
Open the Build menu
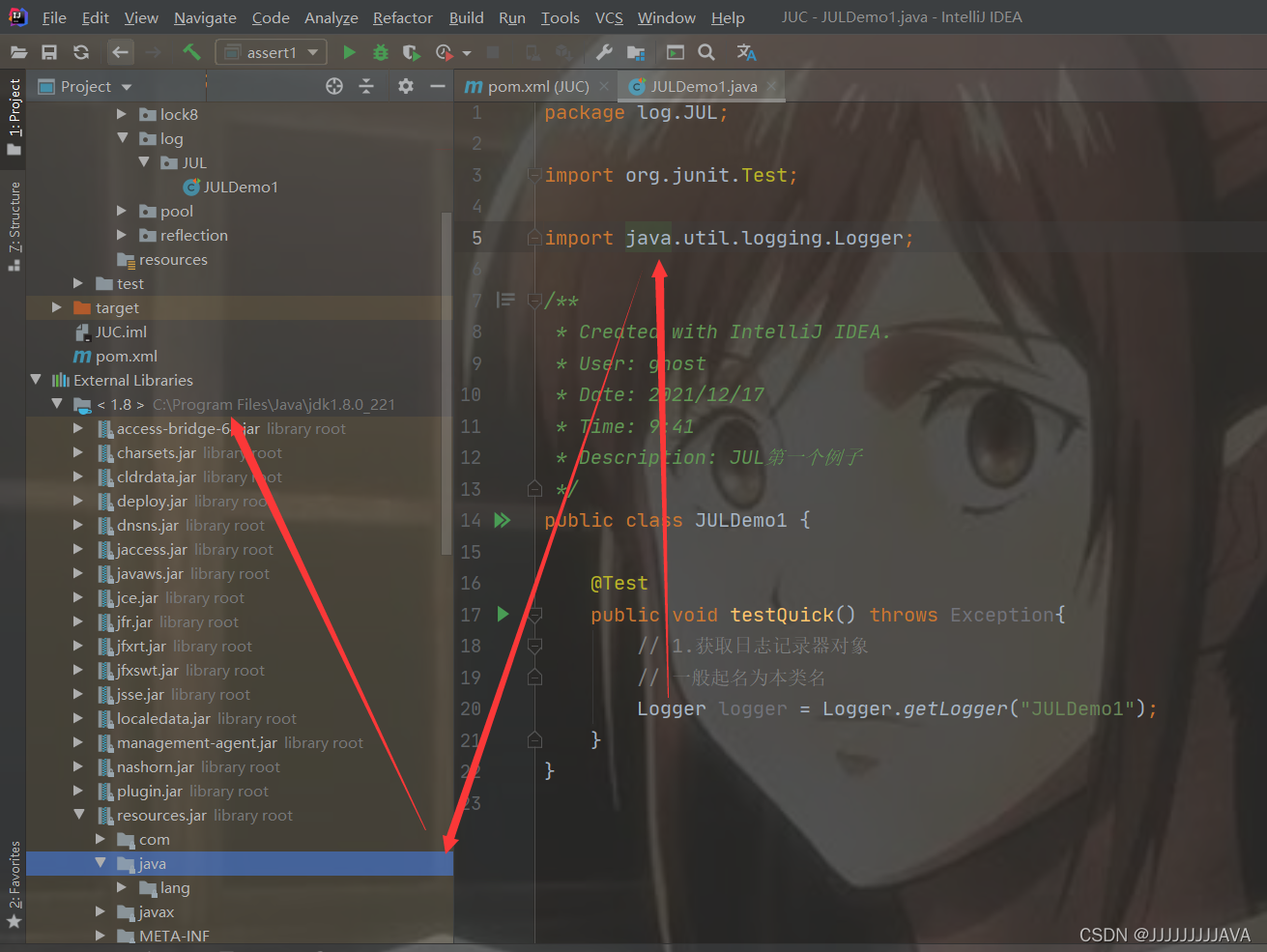466,17
